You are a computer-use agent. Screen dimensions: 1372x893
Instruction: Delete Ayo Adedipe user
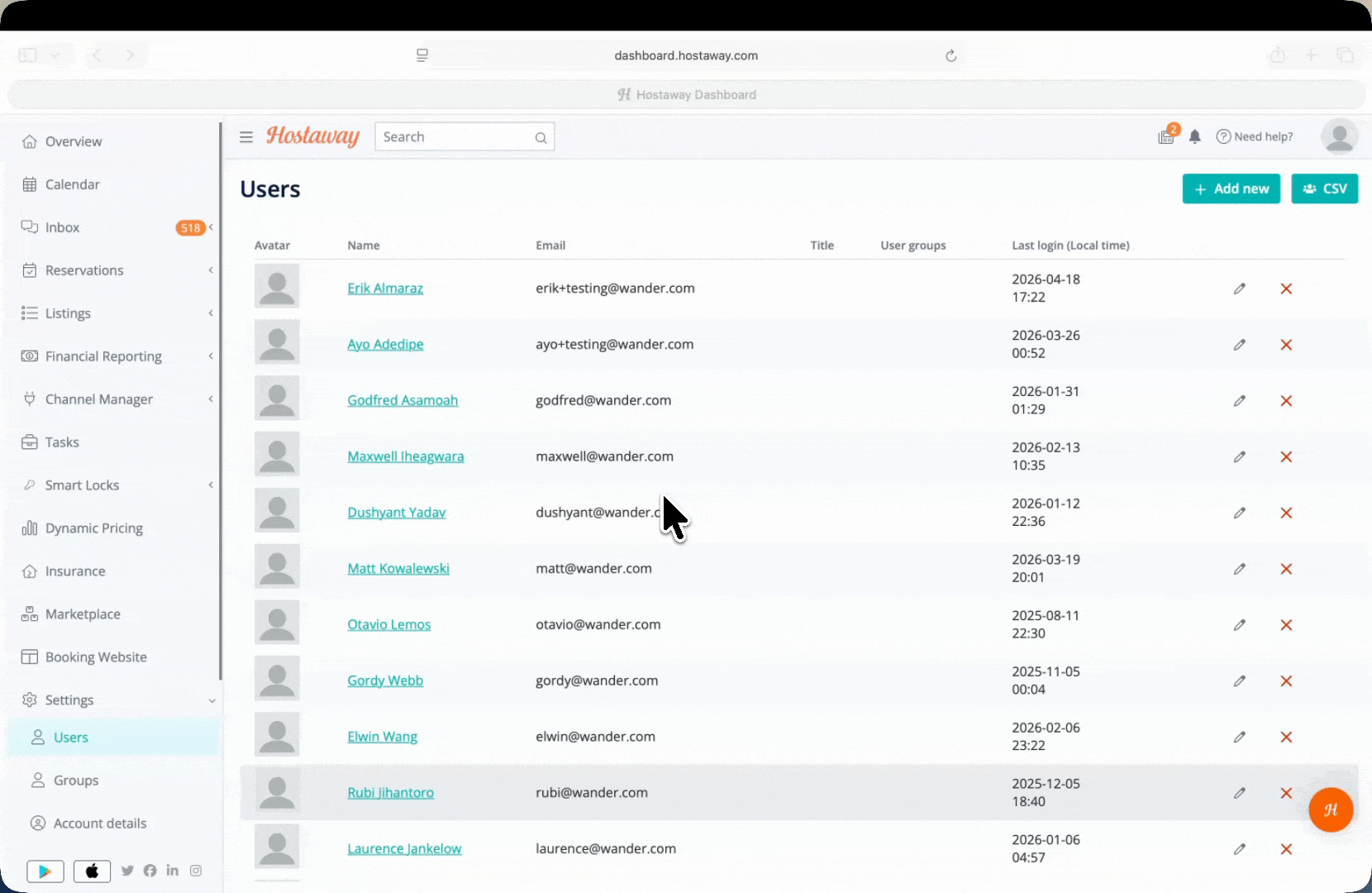click(x=1286, y=345)
